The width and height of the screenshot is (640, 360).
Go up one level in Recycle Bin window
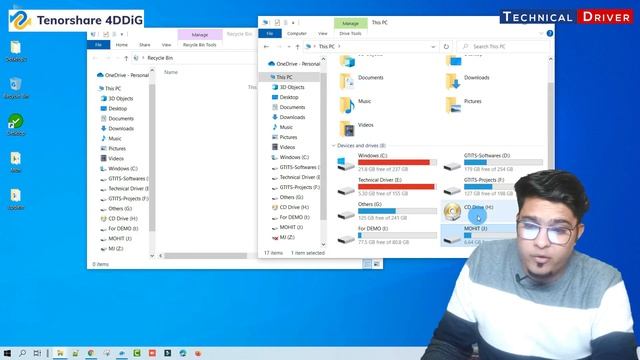126,58
